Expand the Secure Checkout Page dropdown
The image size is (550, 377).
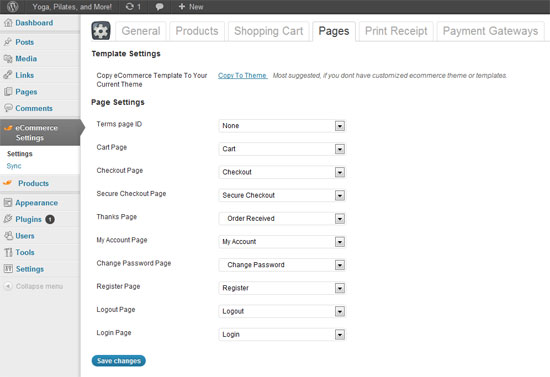pyautogui.click(x=282, y=195)
